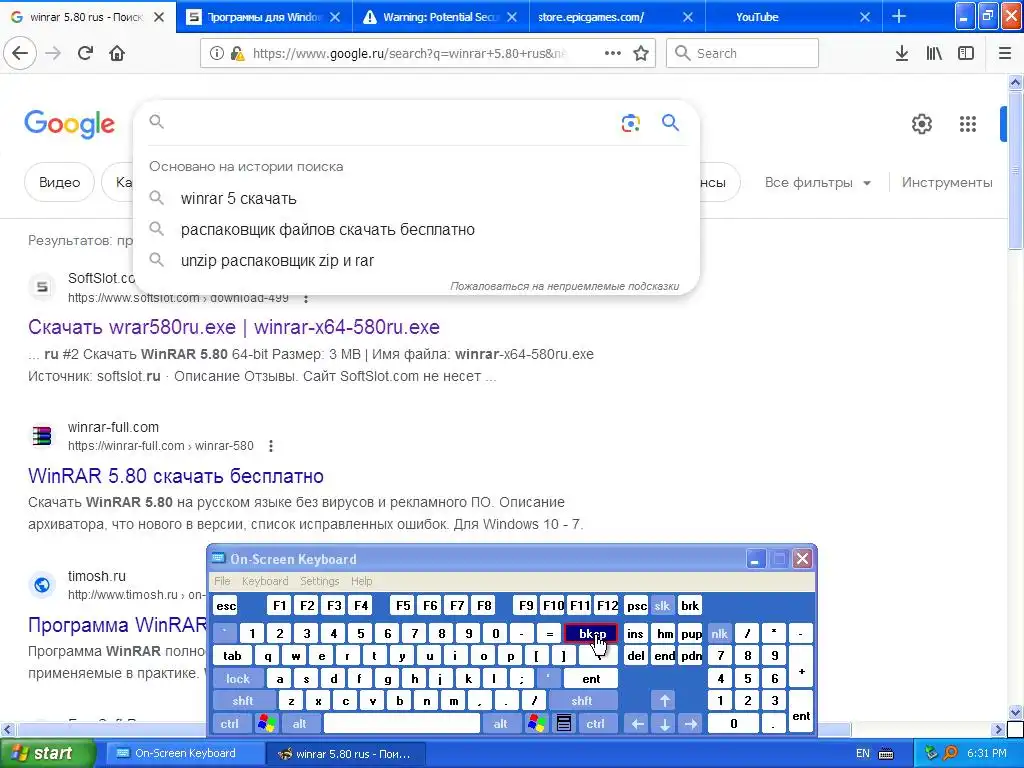Click the Firefox Search box

click(743, 53)
